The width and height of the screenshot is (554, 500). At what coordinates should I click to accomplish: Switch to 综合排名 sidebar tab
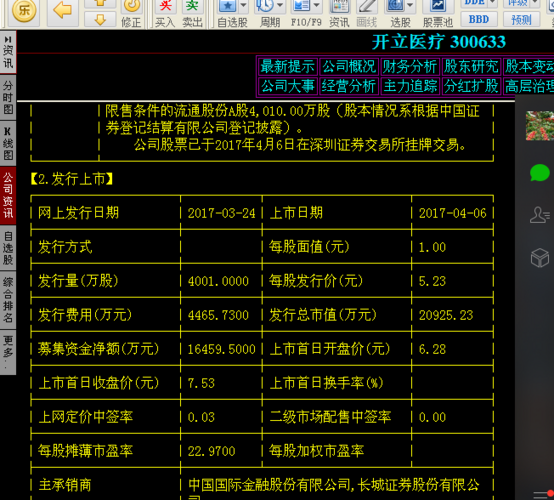[x=8, y=300]
